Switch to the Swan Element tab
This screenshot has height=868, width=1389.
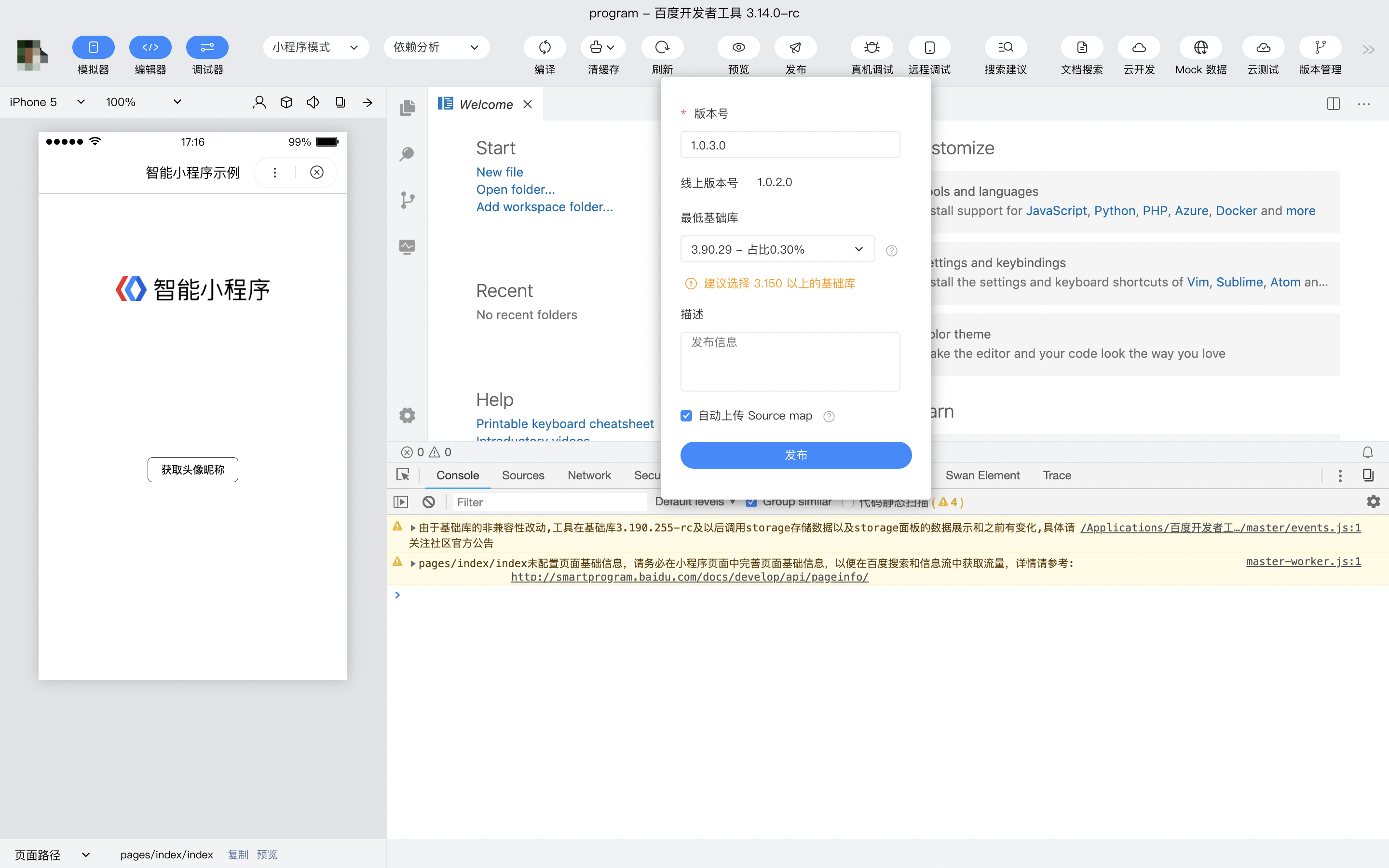[982, 475]
